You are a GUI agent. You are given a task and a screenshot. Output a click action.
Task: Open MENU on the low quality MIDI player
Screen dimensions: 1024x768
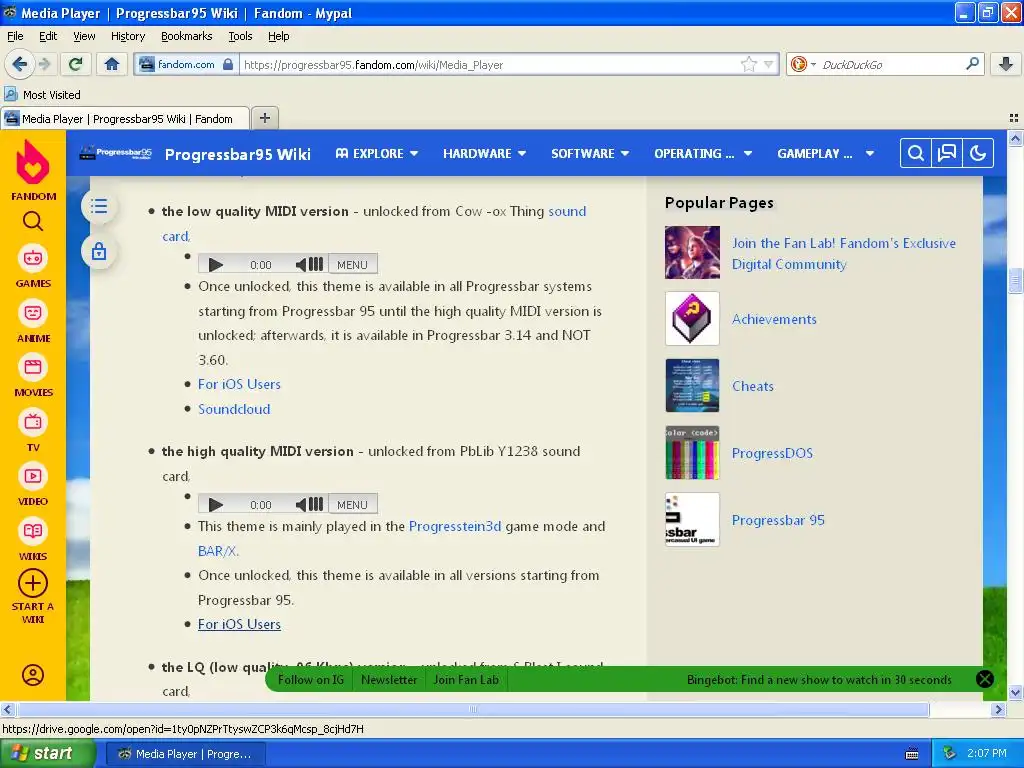(353, 264)
